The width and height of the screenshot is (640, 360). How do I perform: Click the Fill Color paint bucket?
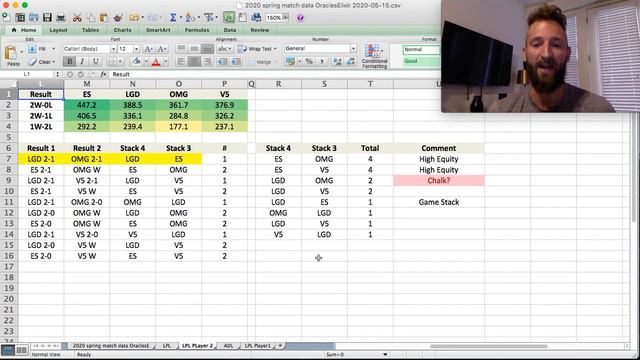pos(136,62)
